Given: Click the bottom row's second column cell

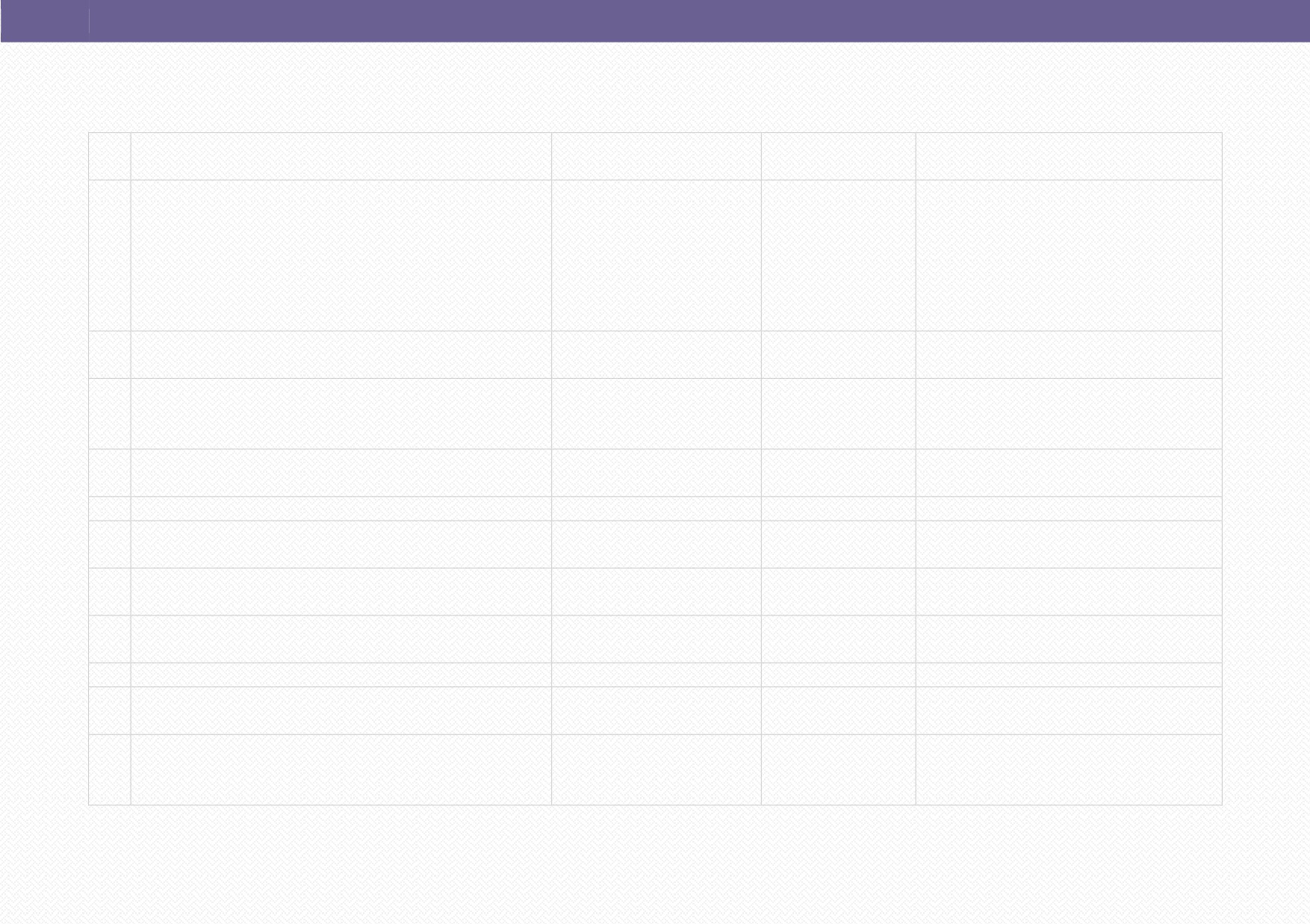Looking at the screenshot, I should coord(341,769).
